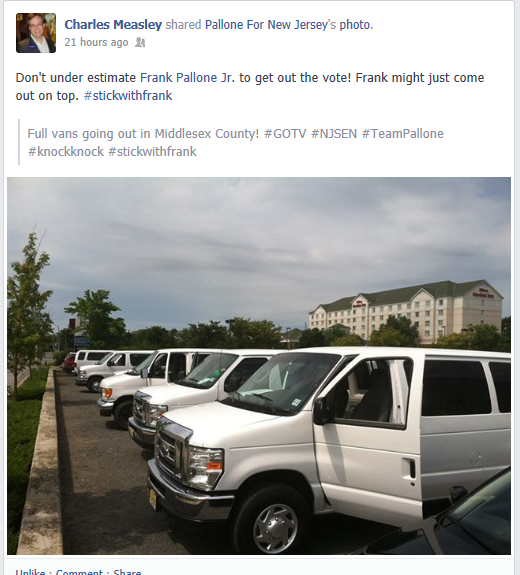Image resolution: width=520 pixels, height=575 pixels.
Task: Click #stickwithfrank in the quoted caption
Action: point(152,151)
